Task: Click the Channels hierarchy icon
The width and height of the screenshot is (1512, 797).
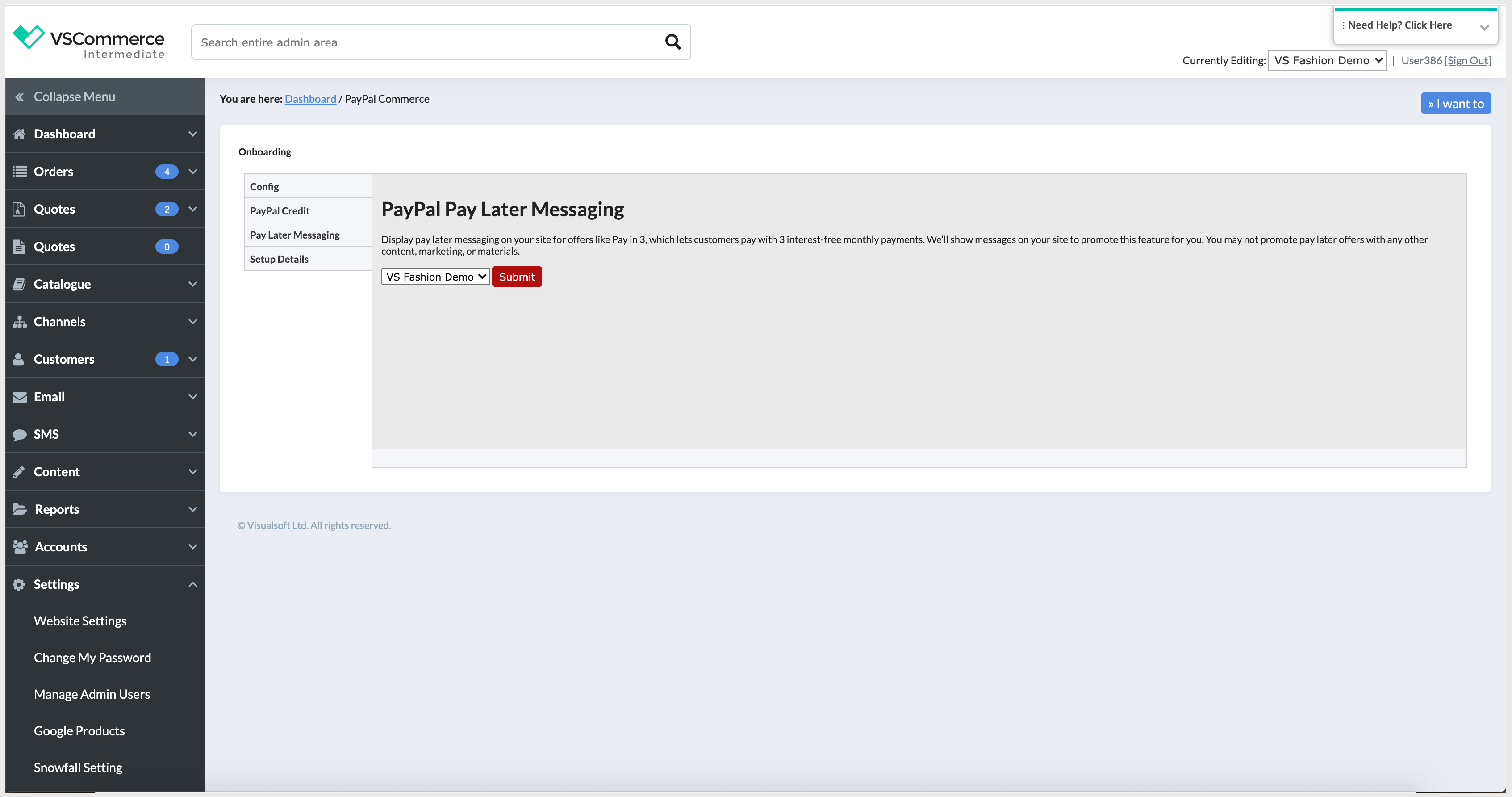Action: click(19, 321)
